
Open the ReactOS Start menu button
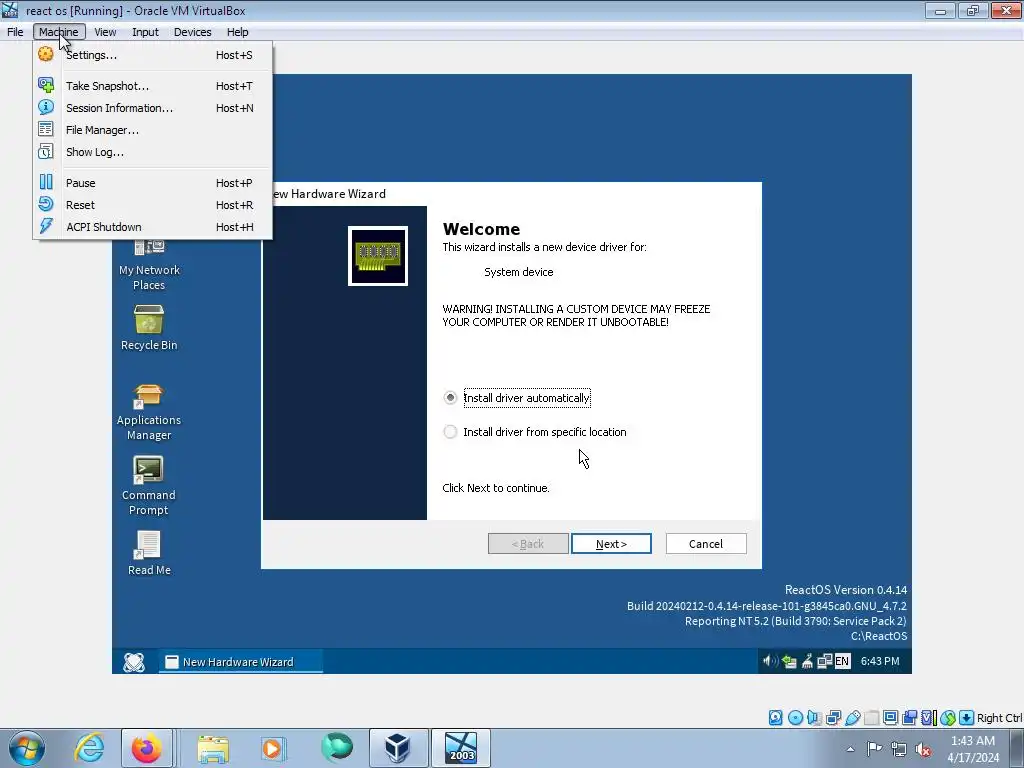(x=134, y=662)
